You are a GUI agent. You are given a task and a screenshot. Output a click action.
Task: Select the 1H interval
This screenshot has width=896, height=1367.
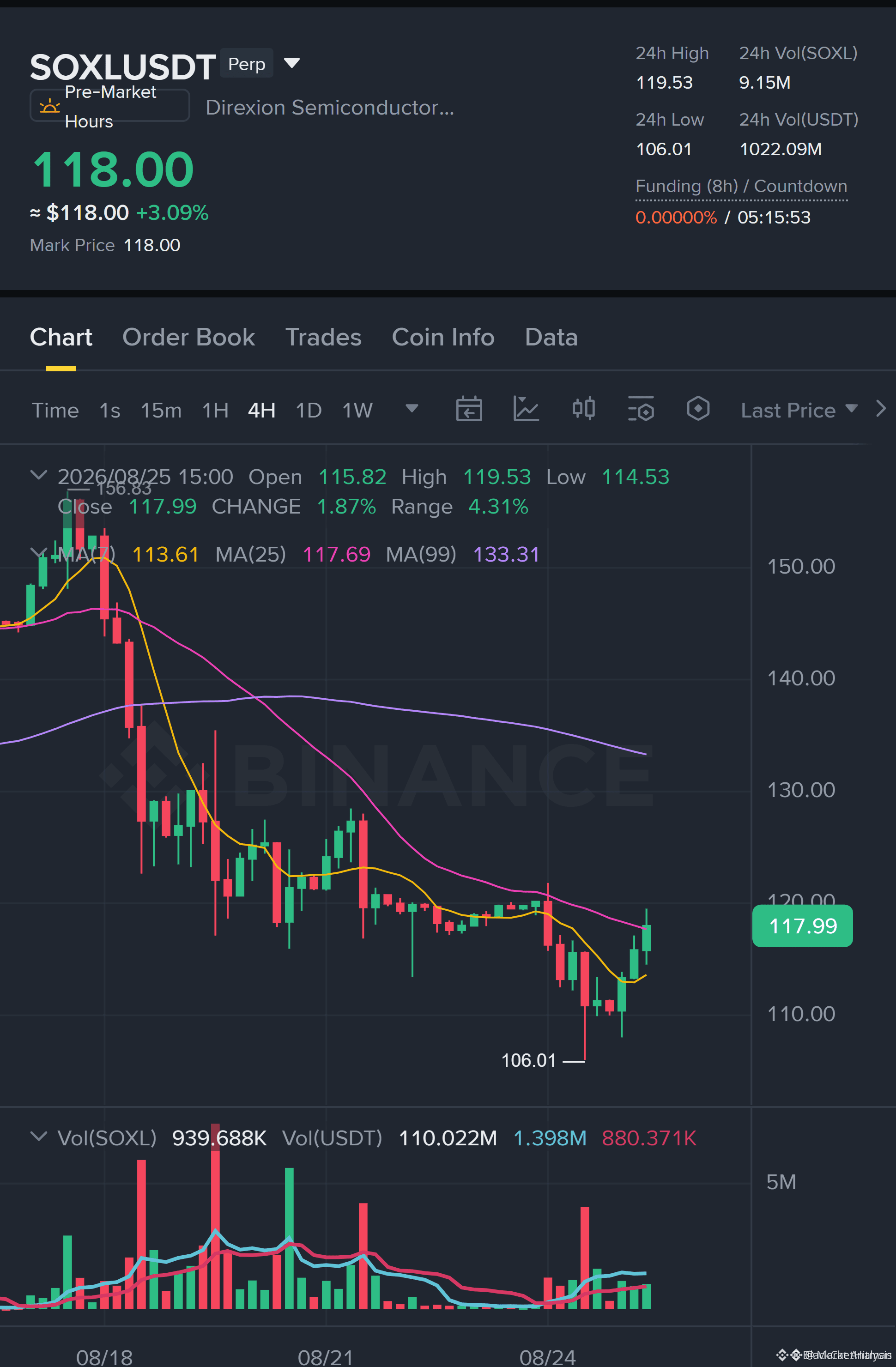215,410
